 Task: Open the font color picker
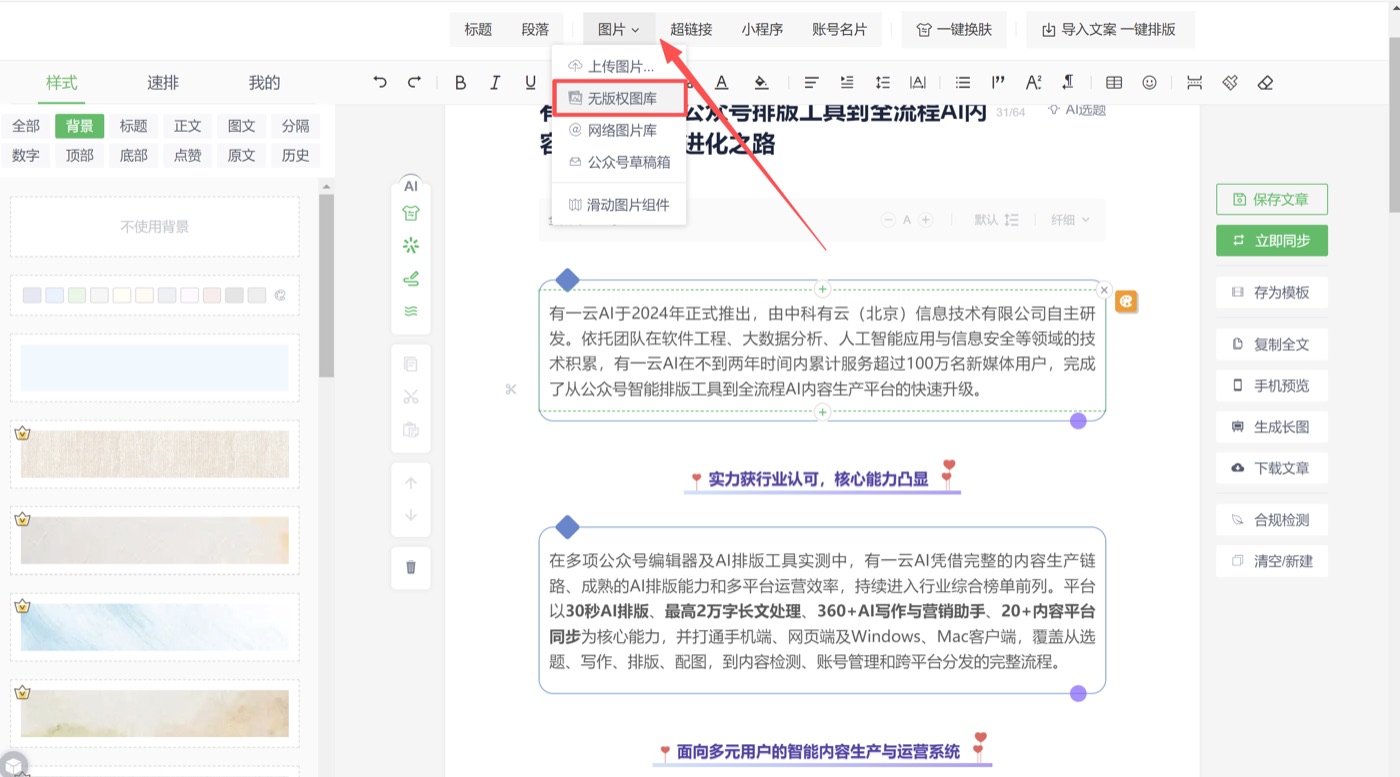click(x=721, y=83)
